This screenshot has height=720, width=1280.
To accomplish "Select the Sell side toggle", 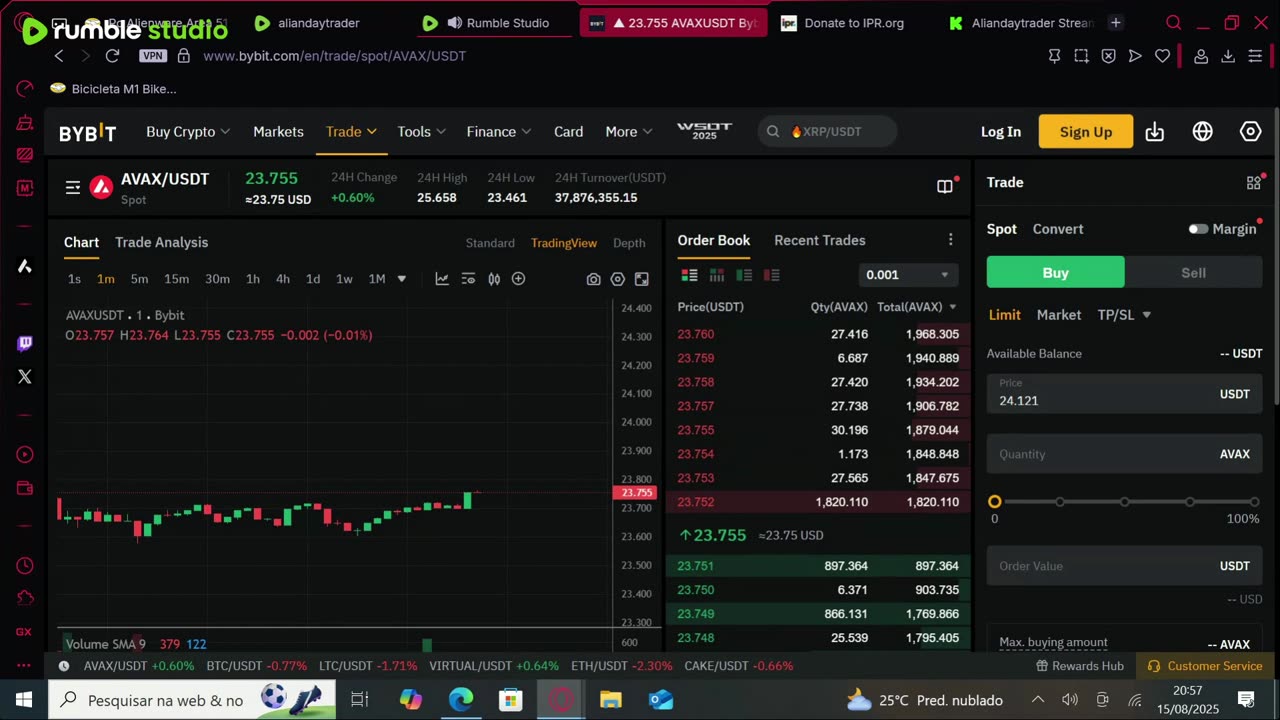I will (1193, 272).
